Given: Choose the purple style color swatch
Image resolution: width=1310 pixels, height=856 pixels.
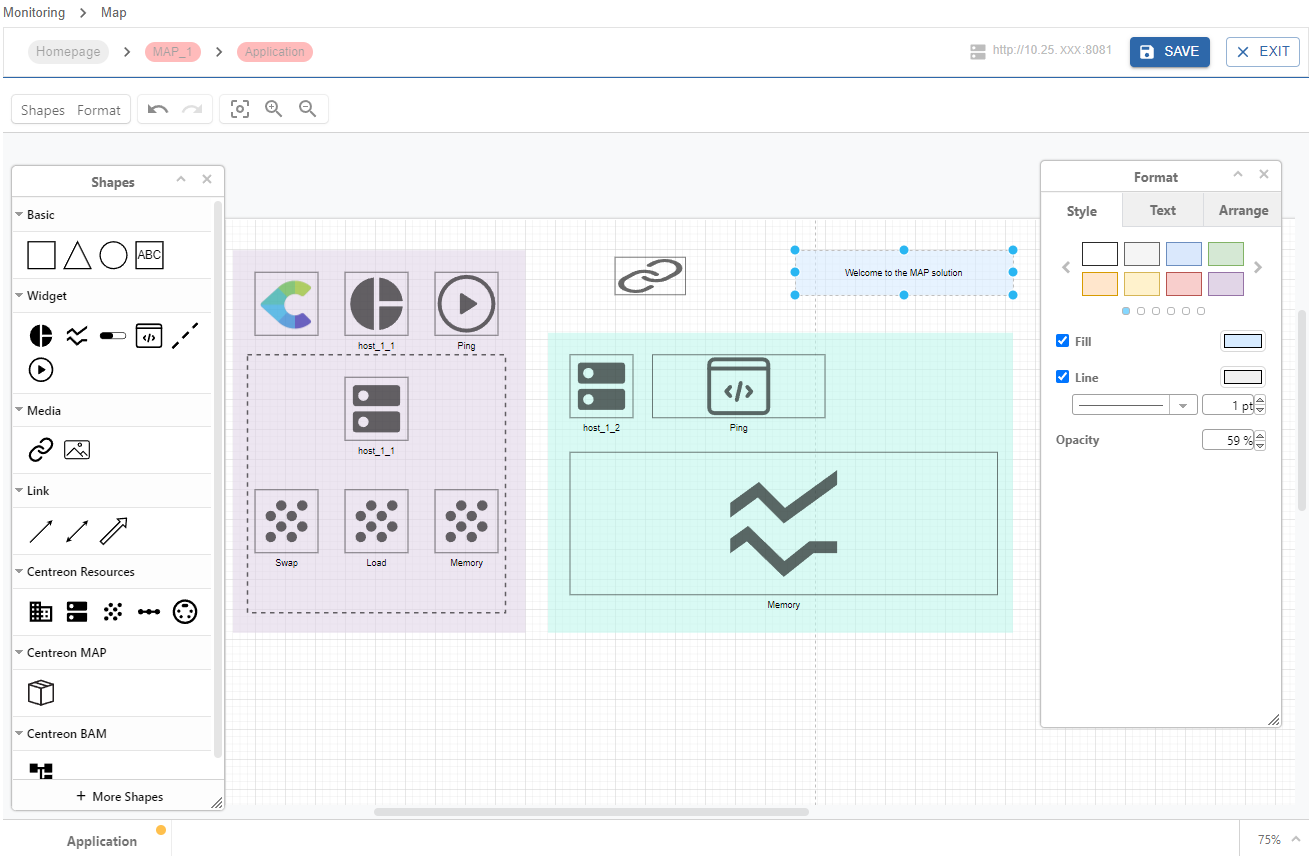Looking at the screenshot, I should tap(1225, 284).
